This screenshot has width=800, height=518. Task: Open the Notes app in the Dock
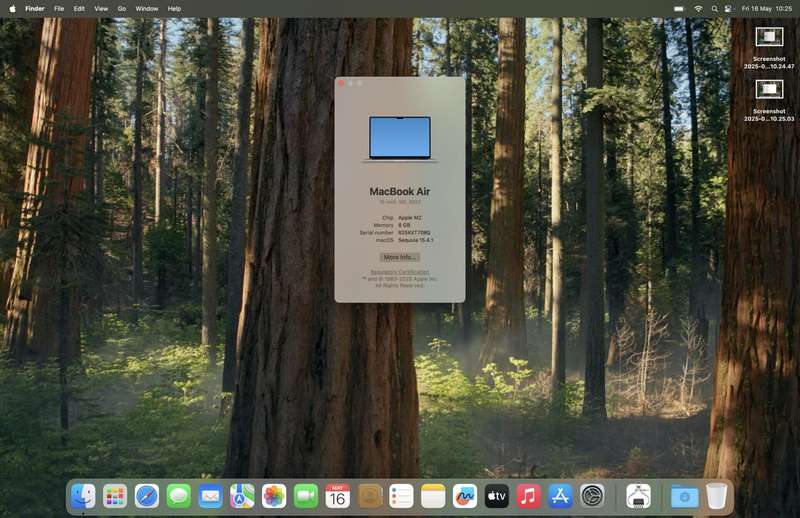click(x=433, y=496)
